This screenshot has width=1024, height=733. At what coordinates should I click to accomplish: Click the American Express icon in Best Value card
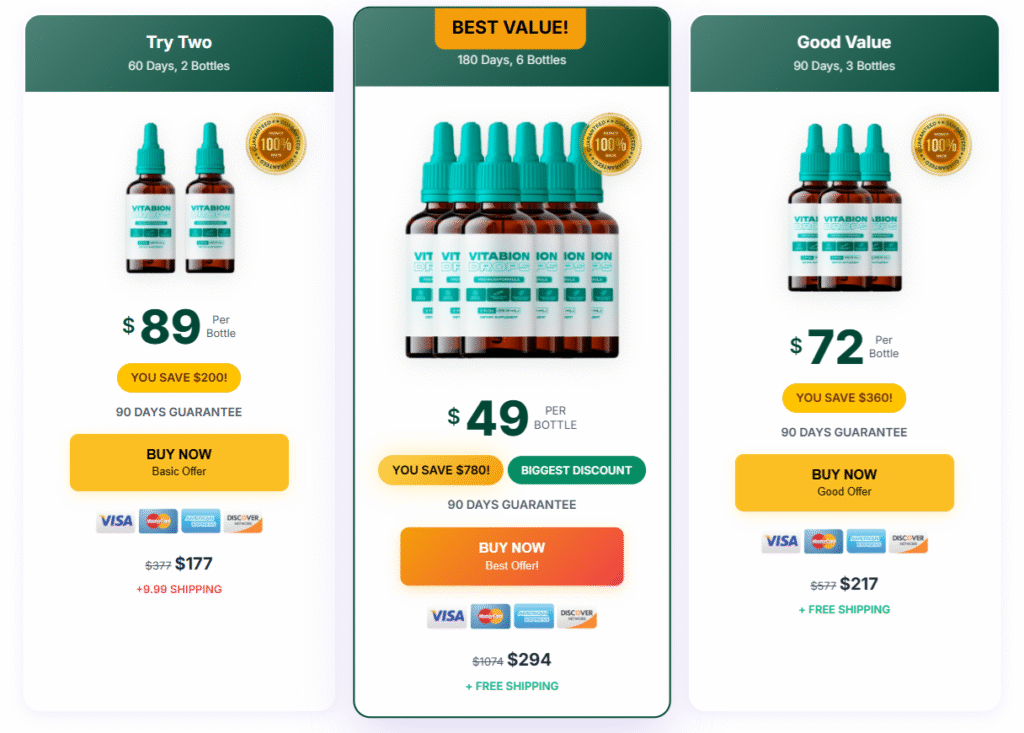coord(534,616)
